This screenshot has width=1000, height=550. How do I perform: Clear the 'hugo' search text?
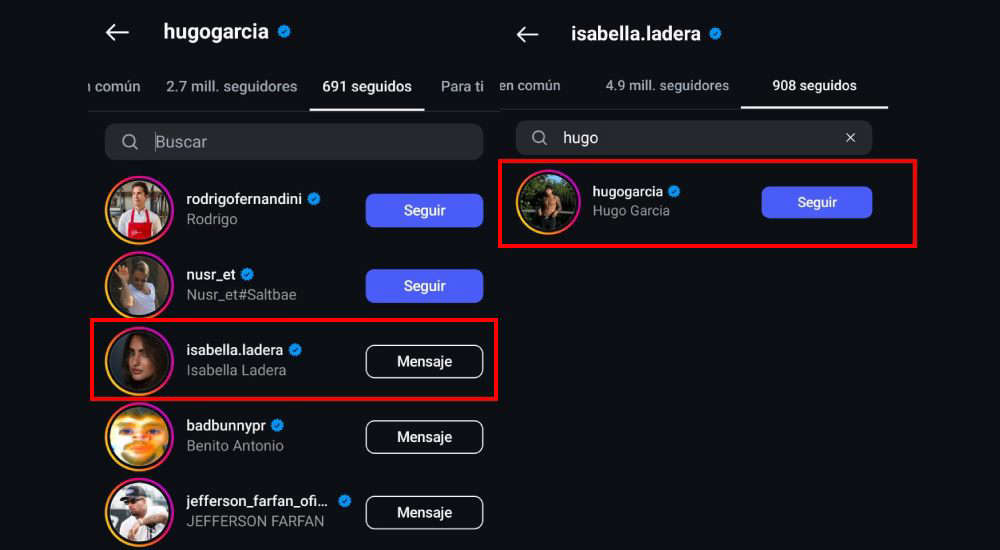850,138
